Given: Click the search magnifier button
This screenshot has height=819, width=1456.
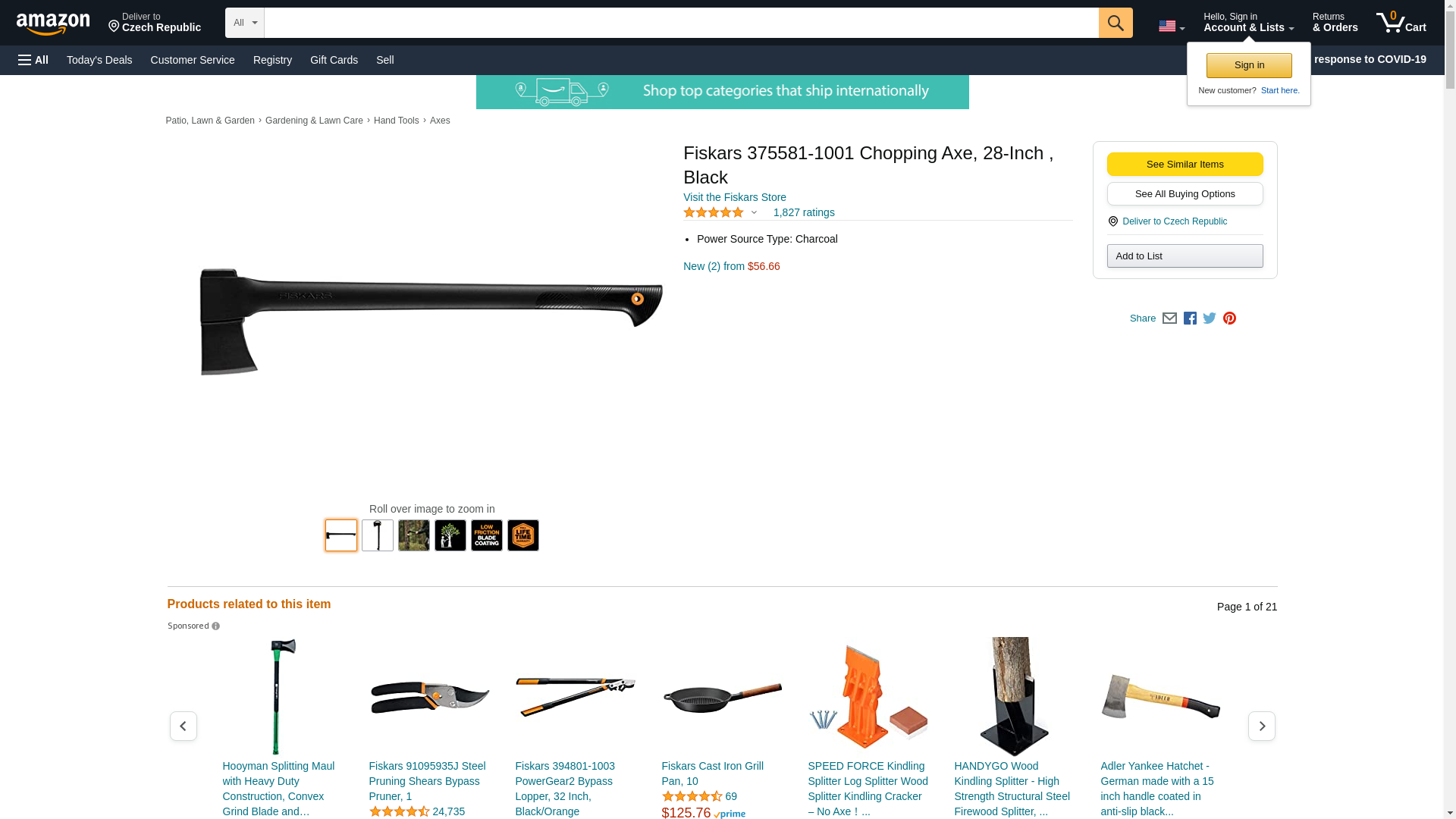Looking at the screenshot, I should coord(1115,23).
